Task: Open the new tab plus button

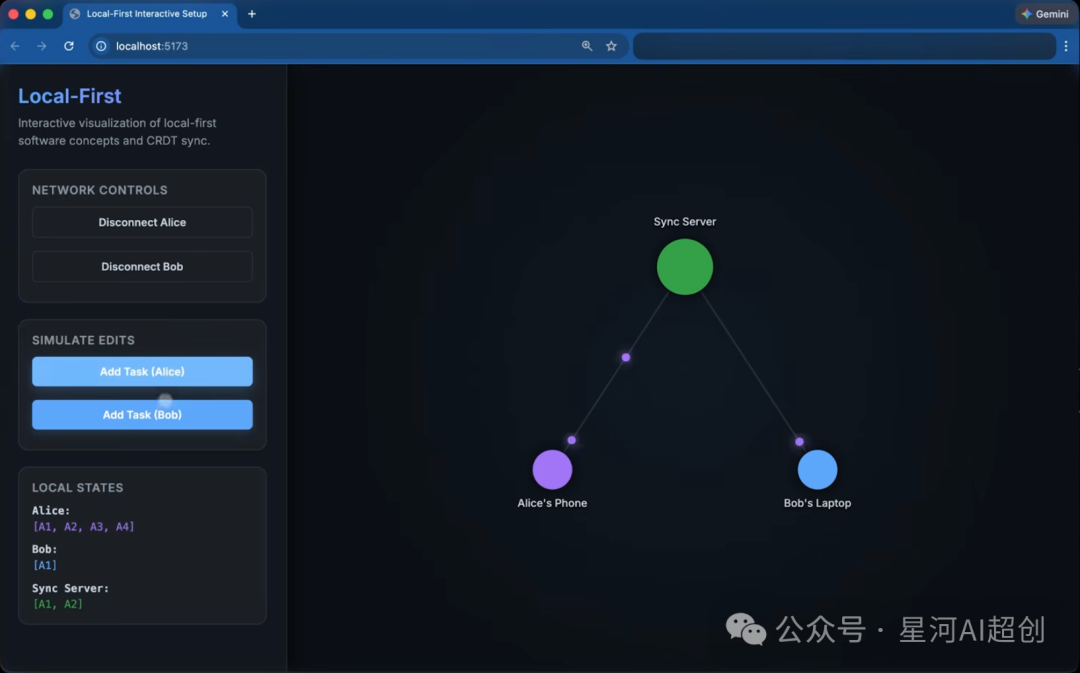Action: click(x=252, y=14)
